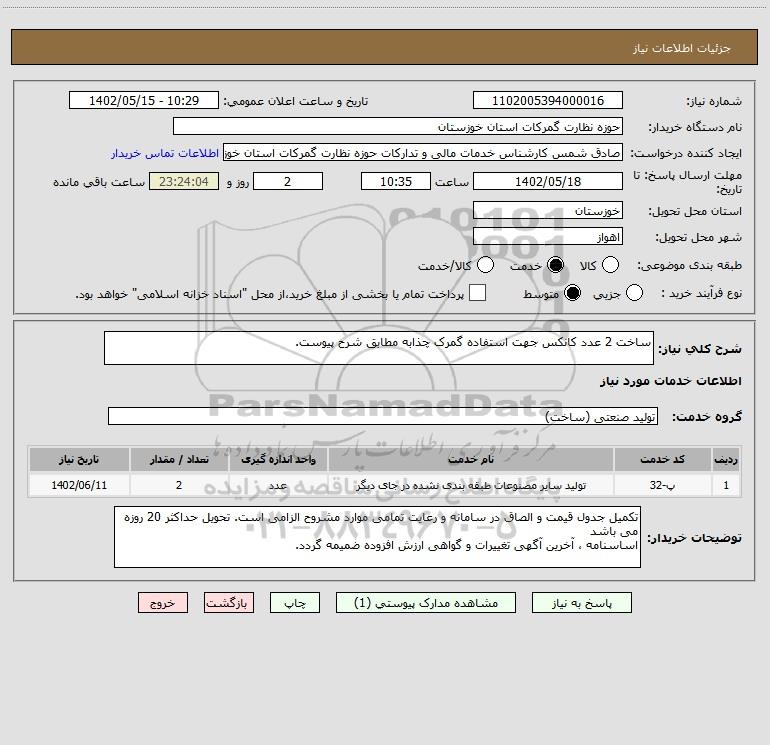The image size is (770, 745).
Task: Click the پاسخ به نیاز button
Action: (582, 603)
